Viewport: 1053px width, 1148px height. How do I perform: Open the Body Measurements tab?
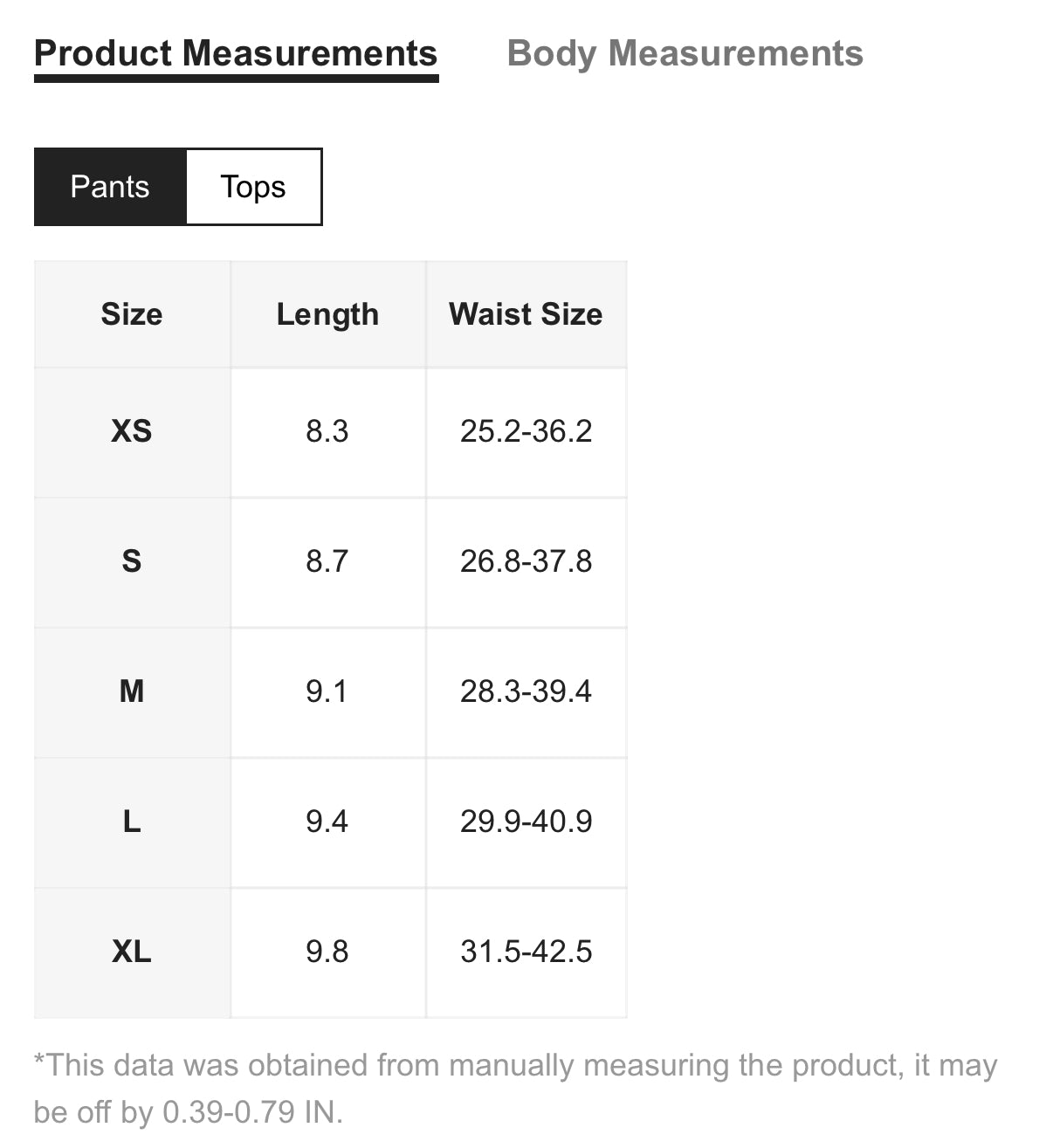pyautogui.click(x=685, y=54)
